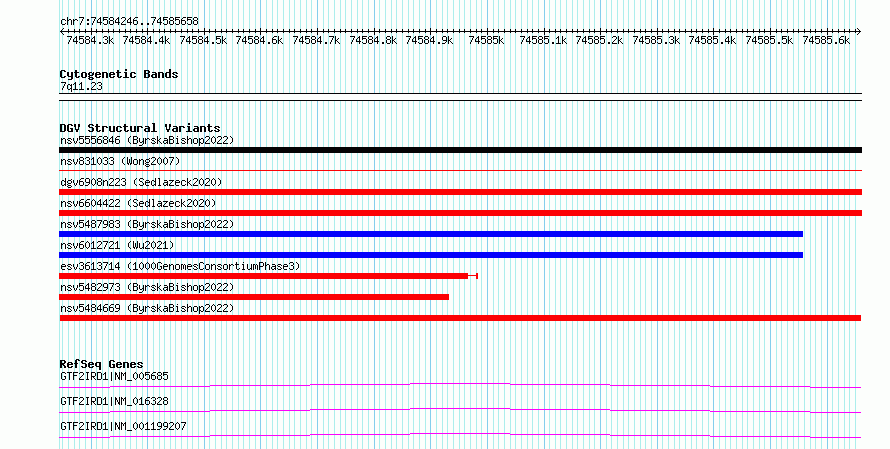This screenshot has height=449, width=890.
Task: Click ruler tick label 74584.7k
Action: (316, 40)
